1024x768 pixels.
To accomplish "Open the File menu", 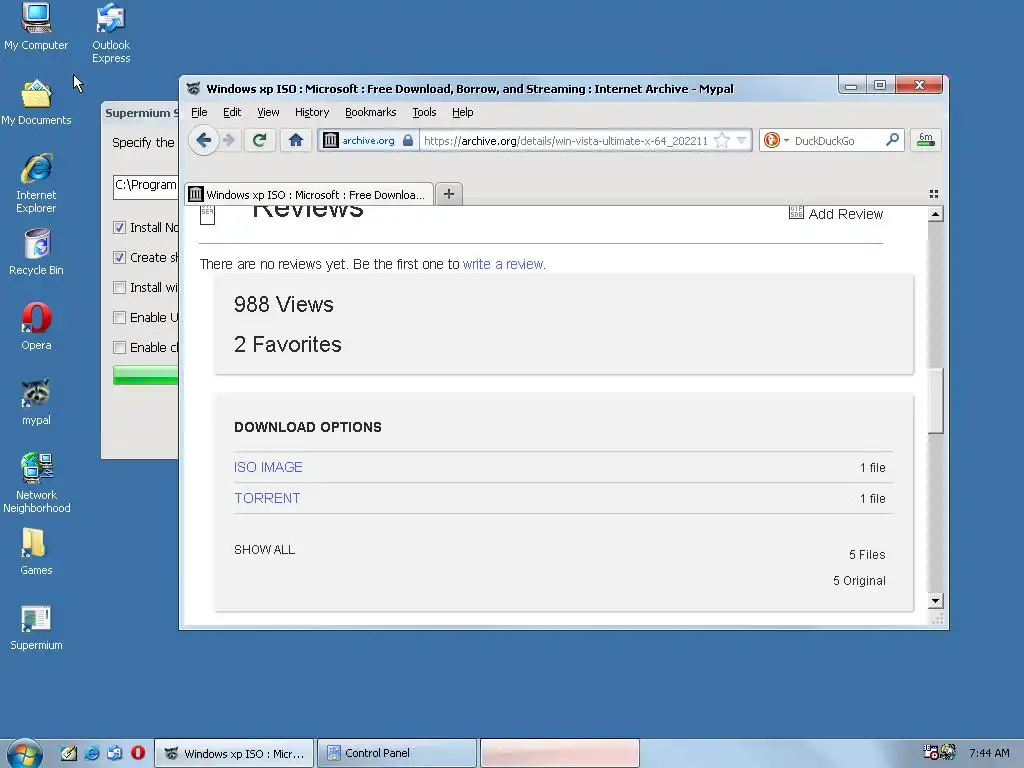I will click(199, 112).
